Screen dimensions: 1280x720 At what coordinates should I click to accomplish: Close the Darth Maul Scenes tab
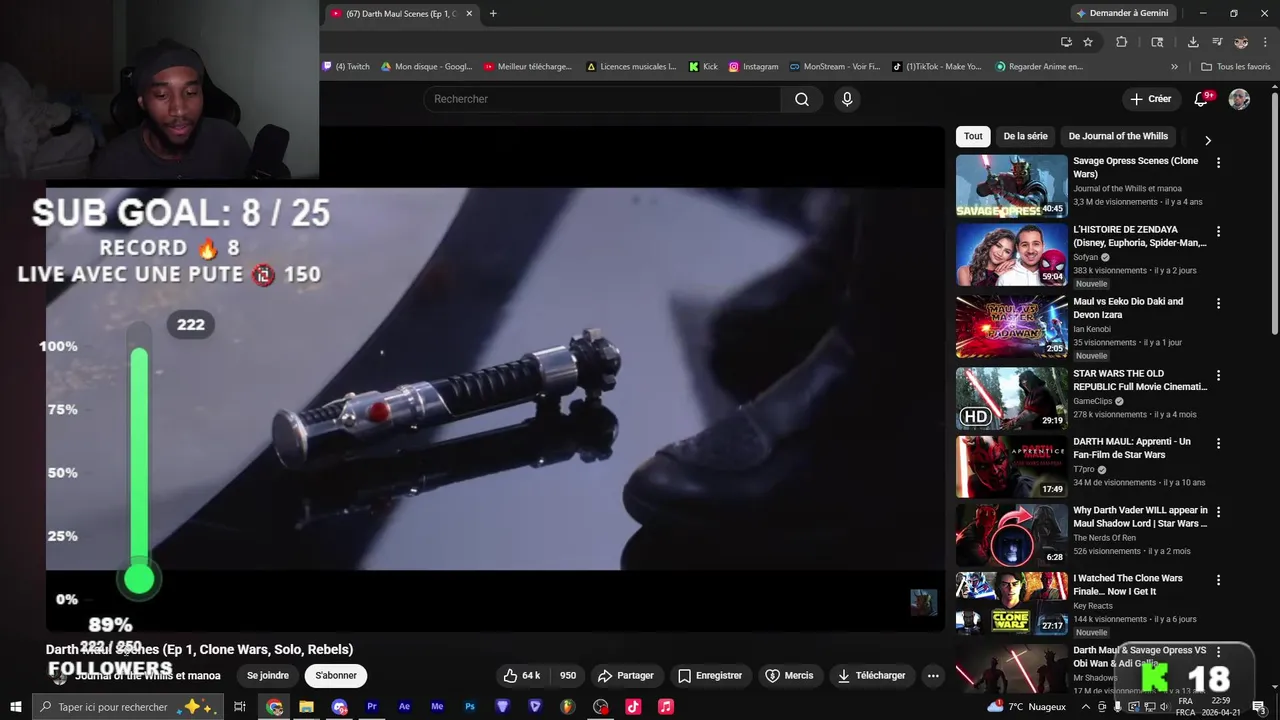[469, 13]
